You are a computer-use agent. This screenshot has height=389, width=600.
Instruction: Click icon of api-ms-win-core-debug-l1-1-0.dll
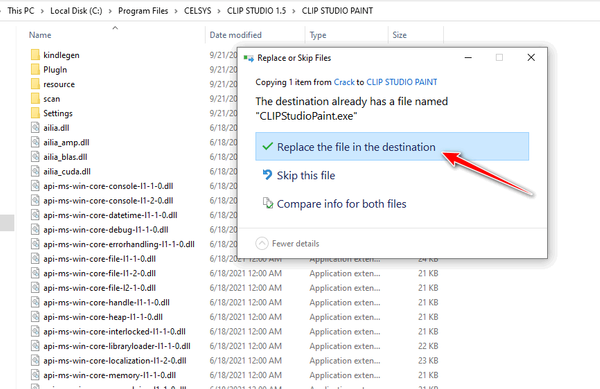[35, 229]
